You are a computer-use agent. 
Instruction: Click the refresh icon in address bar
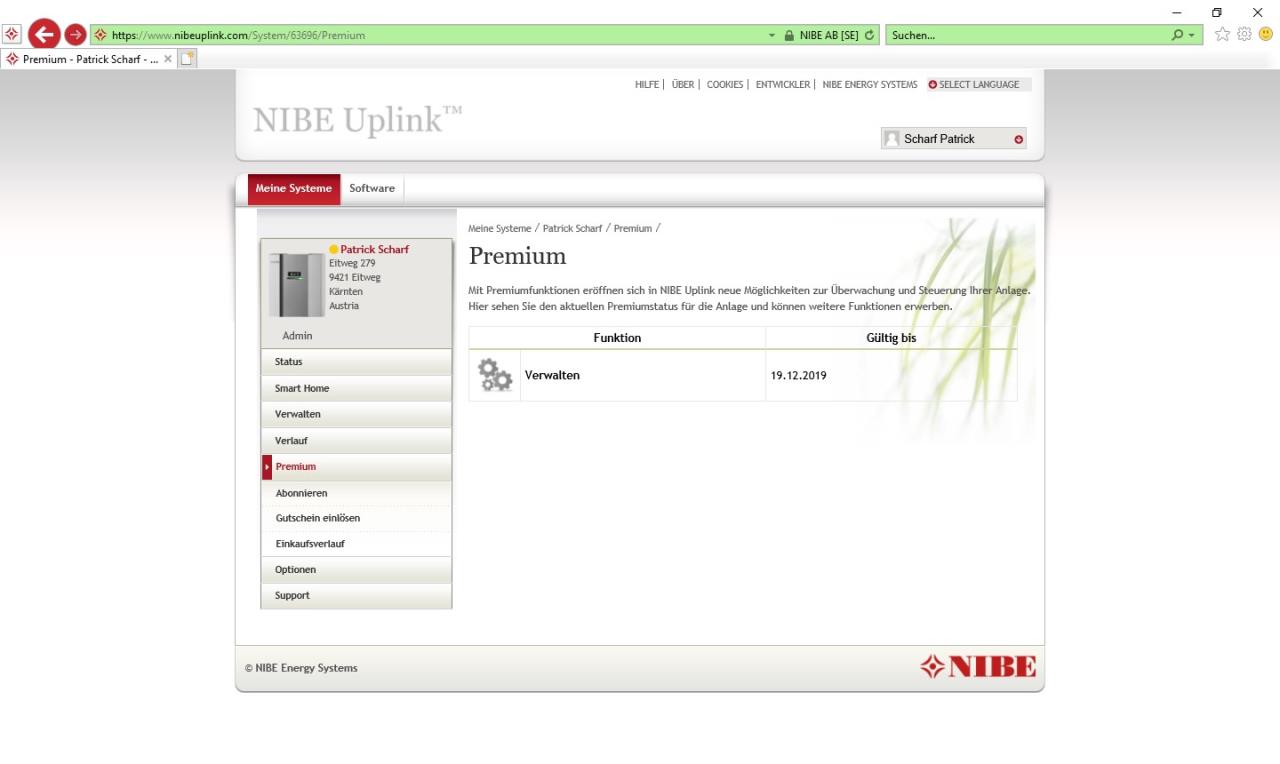tap(869, 35)
